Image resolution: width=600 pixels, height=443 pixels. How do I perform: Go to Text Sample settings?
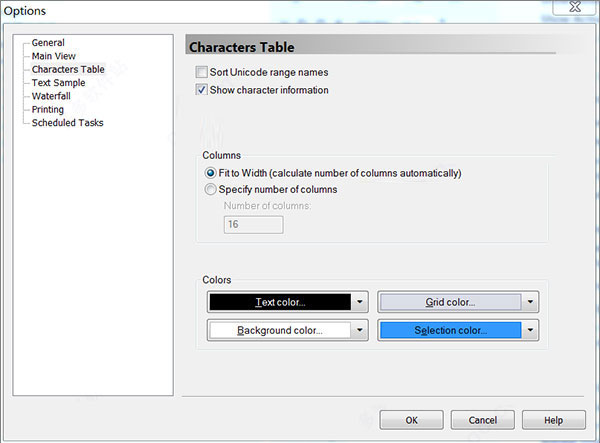(58, 83)
